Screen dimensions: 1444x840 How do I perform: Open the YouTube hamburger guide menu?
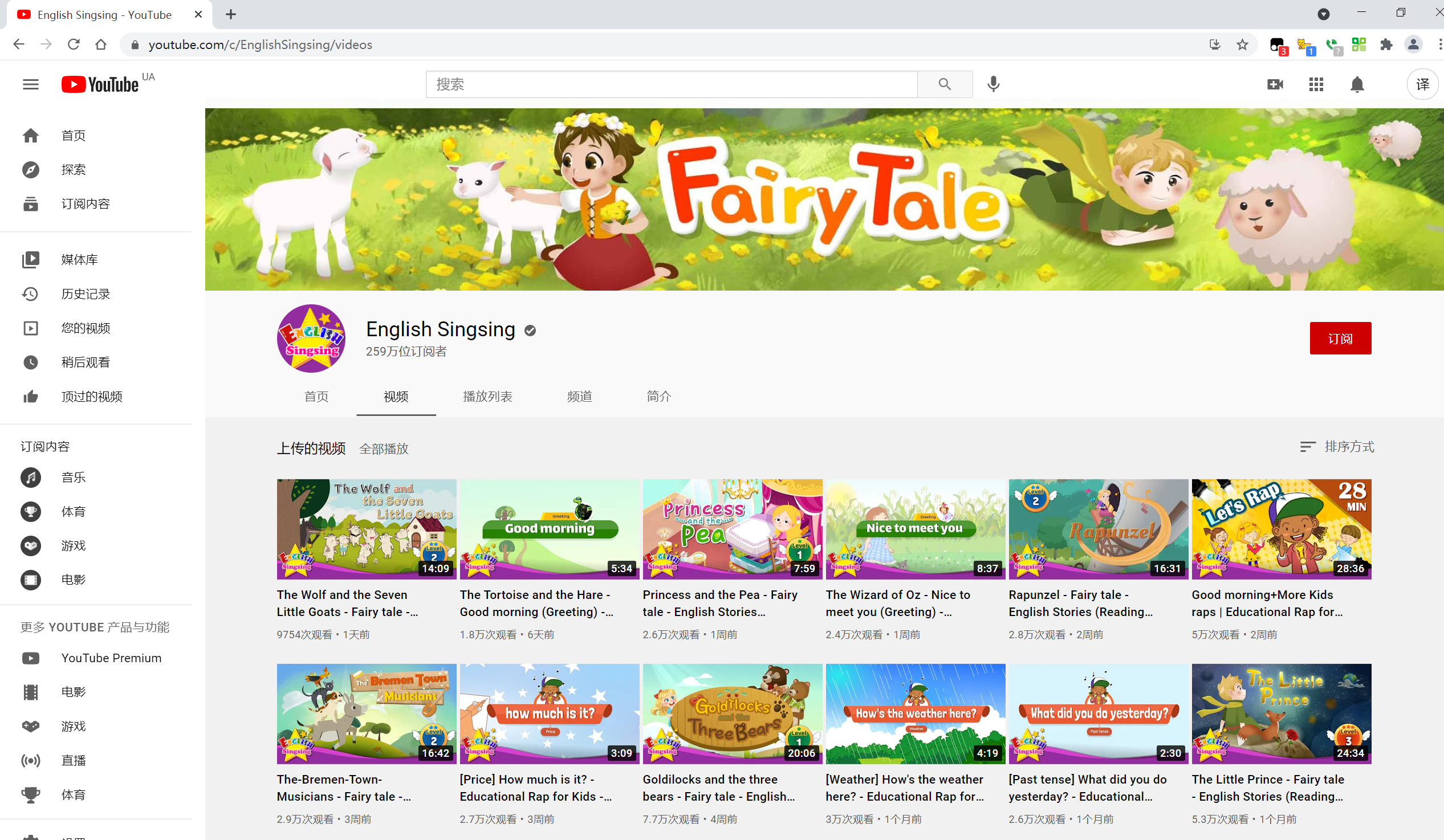pos(30,84)
